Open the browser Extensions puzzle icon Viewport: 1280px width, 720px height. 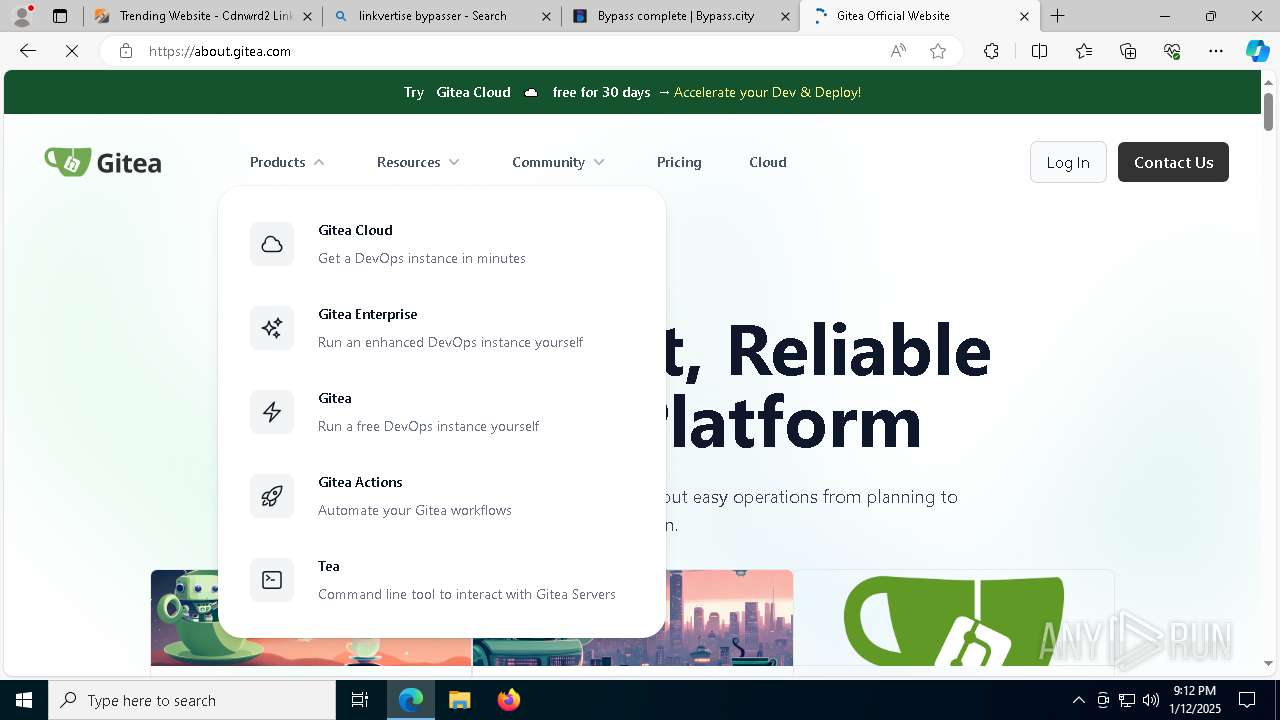click(991, 51)
